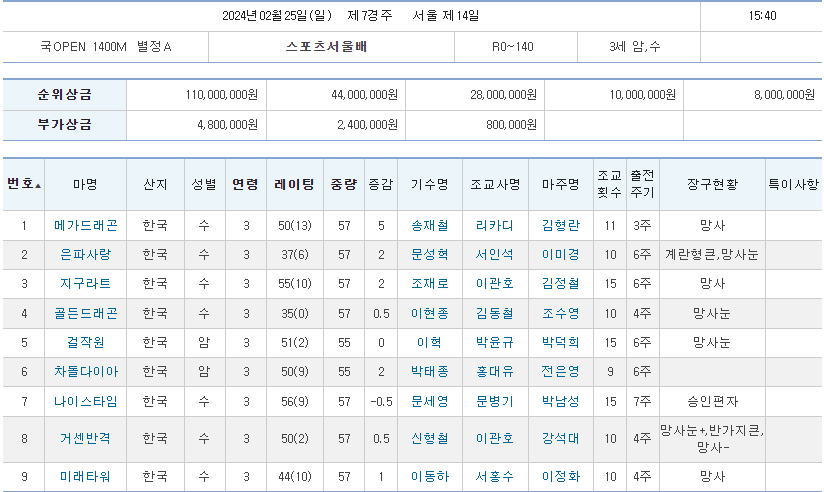Viewport: 824px width, 492px height.
Task: Open jockey link 송재철
Action: click(430, 226)
